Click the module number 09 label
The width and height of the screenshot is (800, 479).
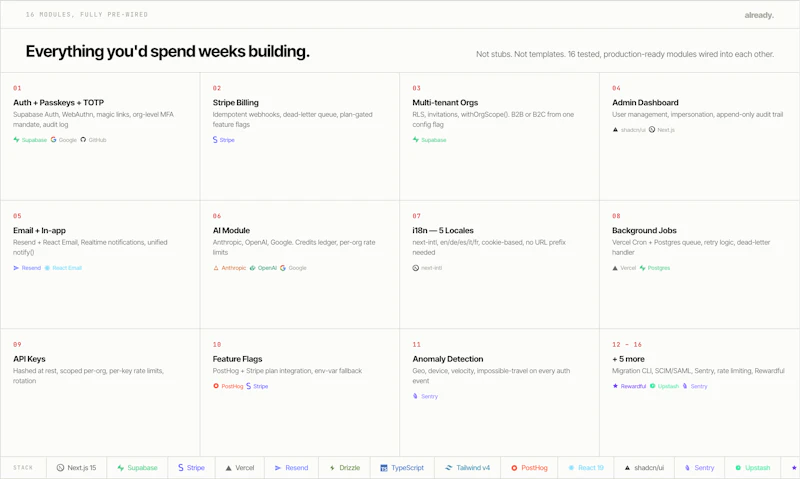point(17,344)
